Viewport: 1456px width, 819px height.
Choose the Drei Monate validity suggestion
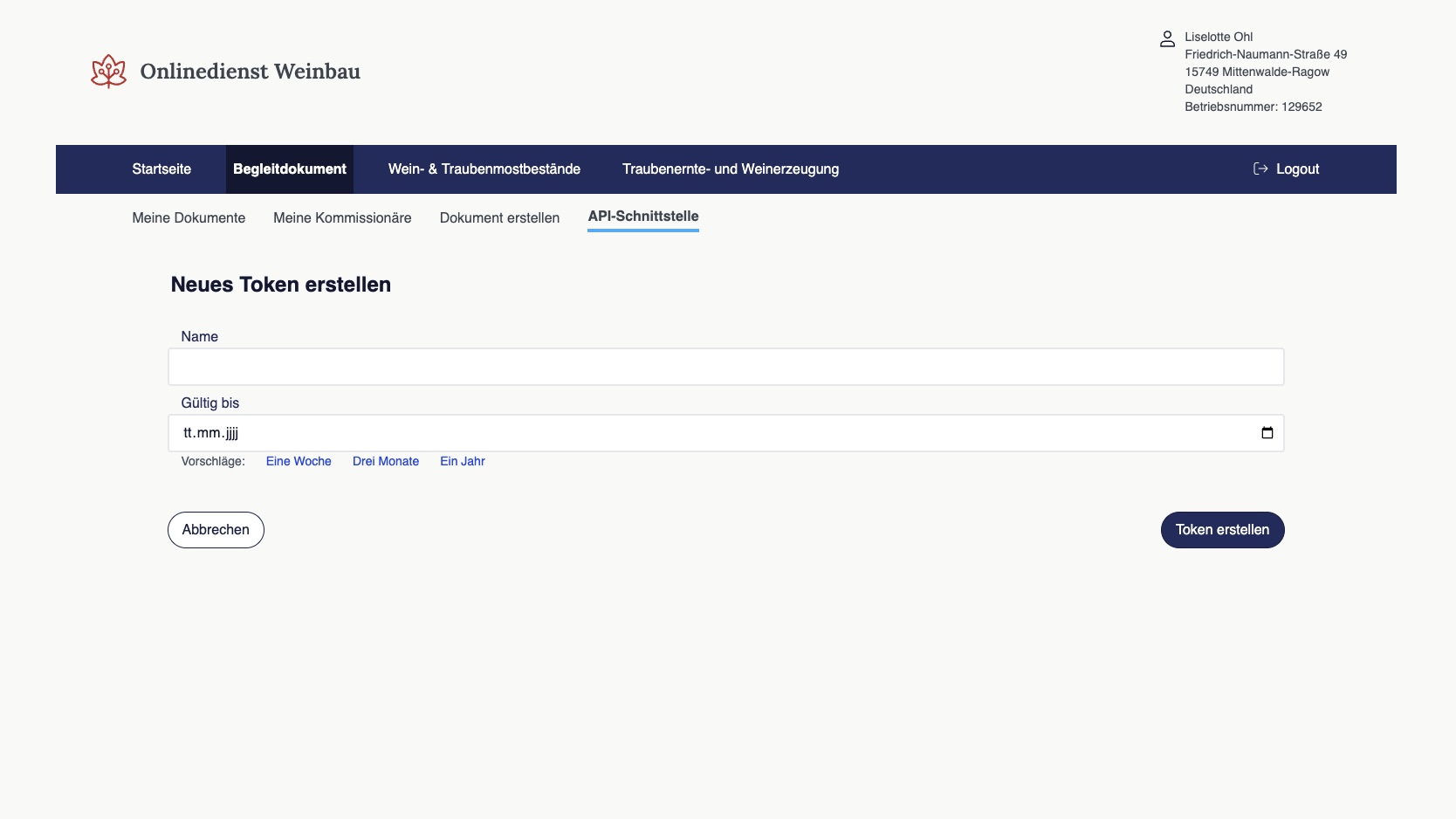(385, 461)
